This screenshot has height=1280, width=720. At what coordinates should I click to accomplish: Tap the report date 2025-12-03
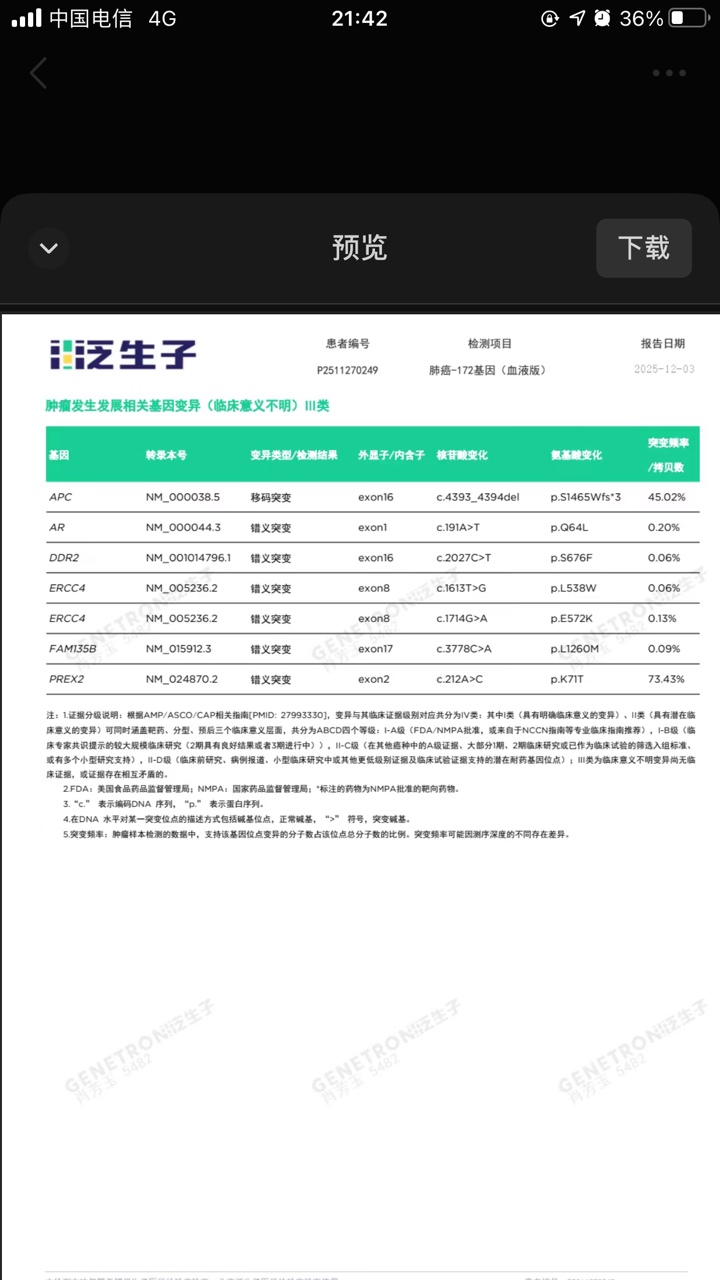(663, 370)
